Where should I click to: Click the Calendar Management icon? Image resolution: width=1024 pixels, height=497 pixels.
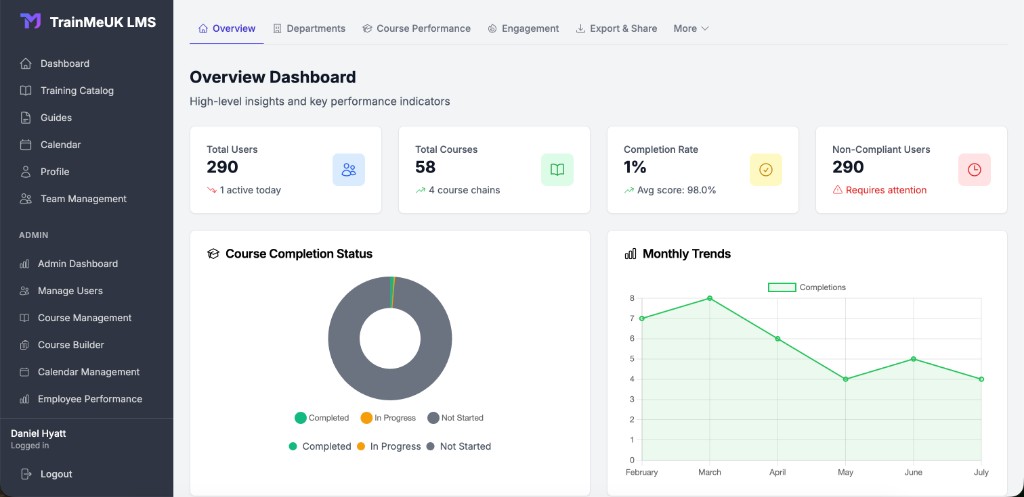point(24,372)
